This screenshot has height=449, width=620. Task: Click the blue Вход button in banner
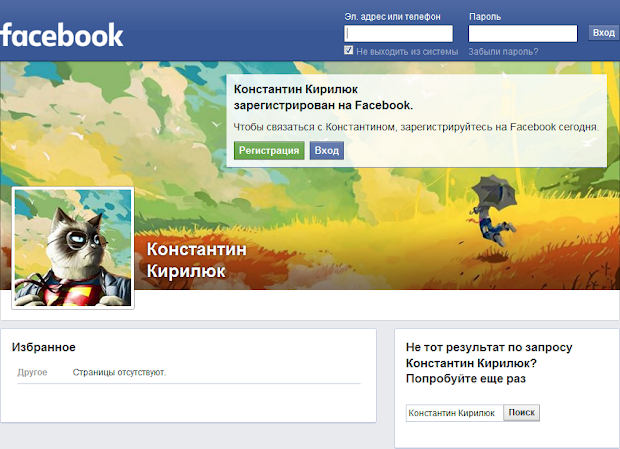tap(327, 151)
